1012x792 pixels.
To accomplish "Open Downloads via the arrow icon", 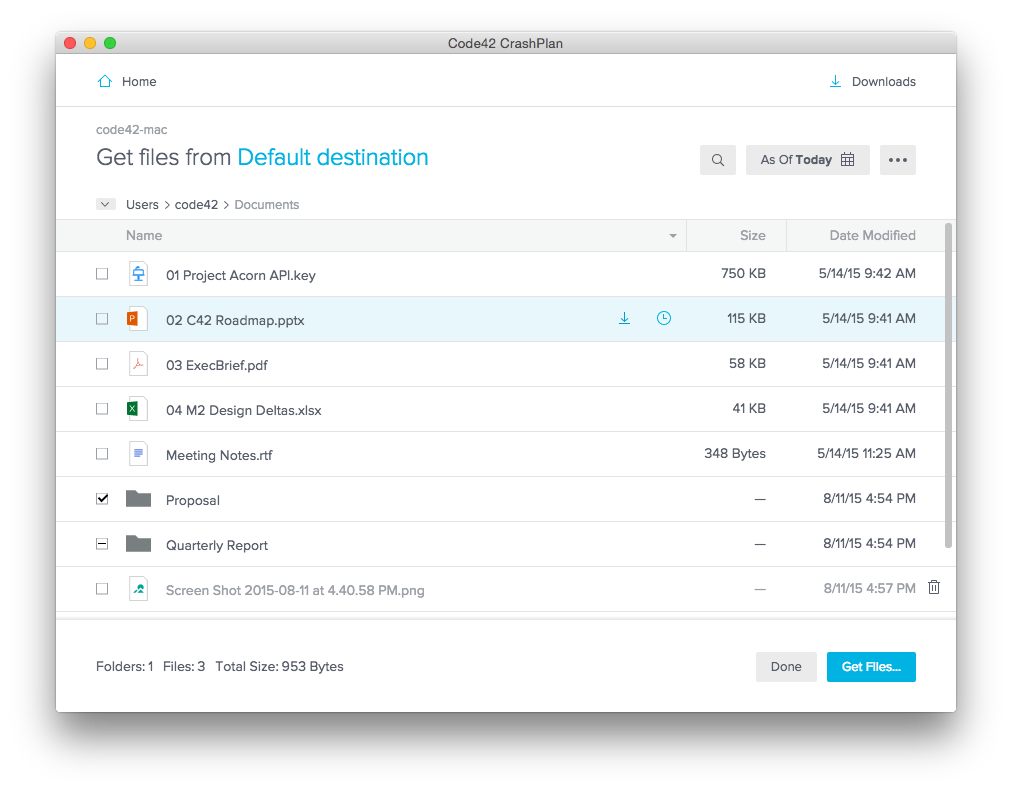I will pyautogui.click(x=835, y=82).
